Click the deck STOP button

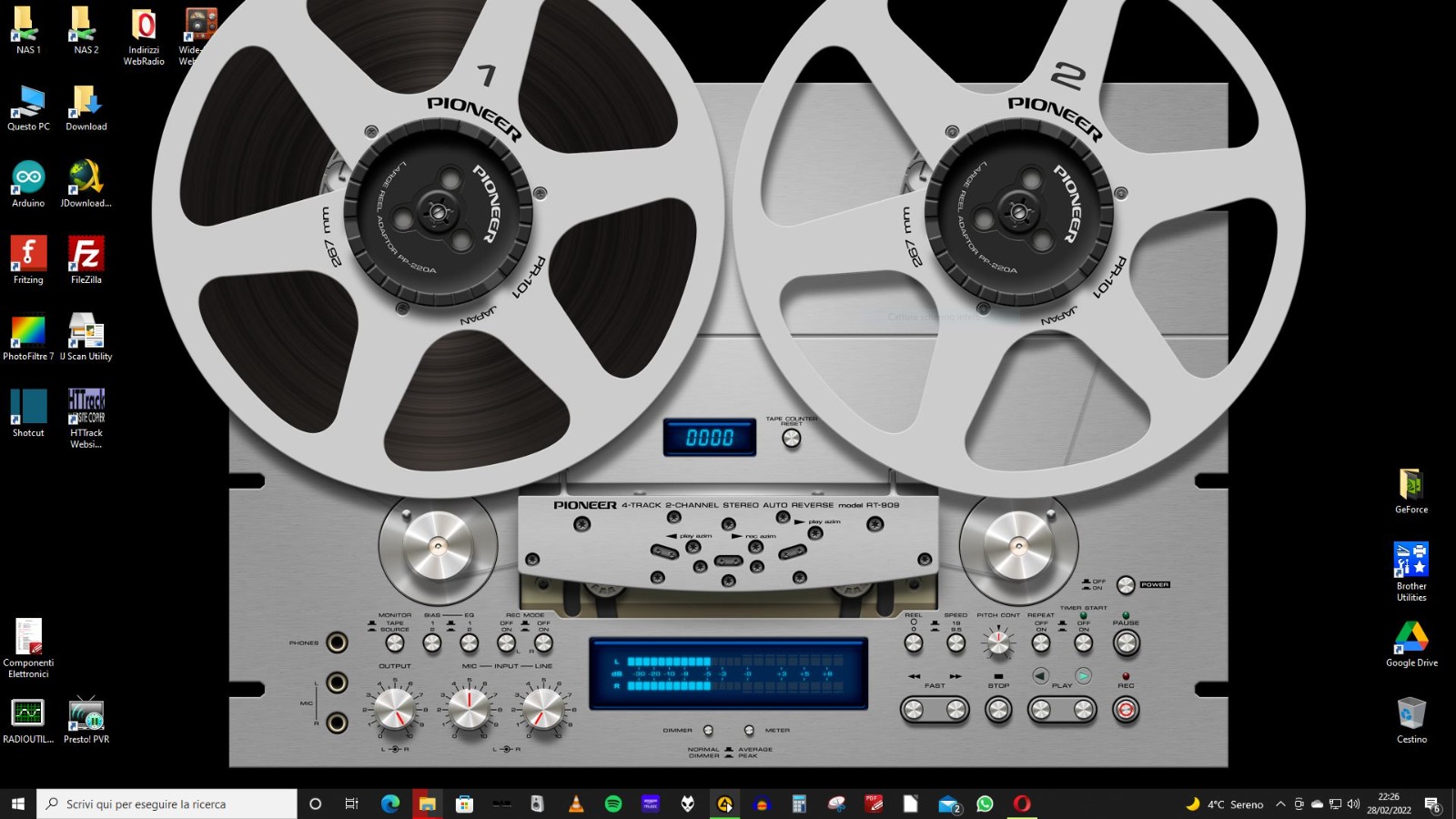(x=998, y=709)
